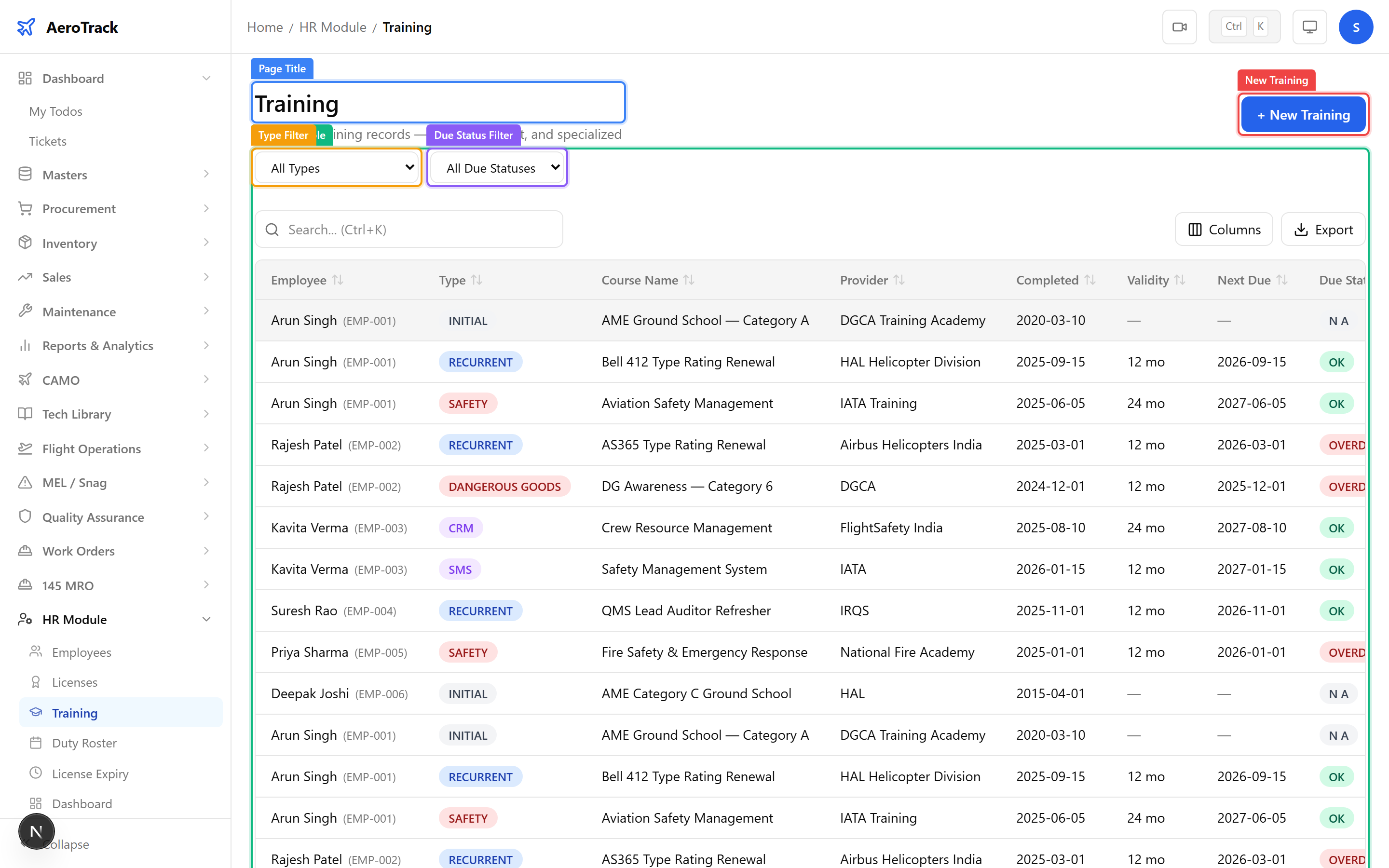Screen dimensions: 1389x868
Task: Click the Procurement shopping cart icon
Action: 25,208
